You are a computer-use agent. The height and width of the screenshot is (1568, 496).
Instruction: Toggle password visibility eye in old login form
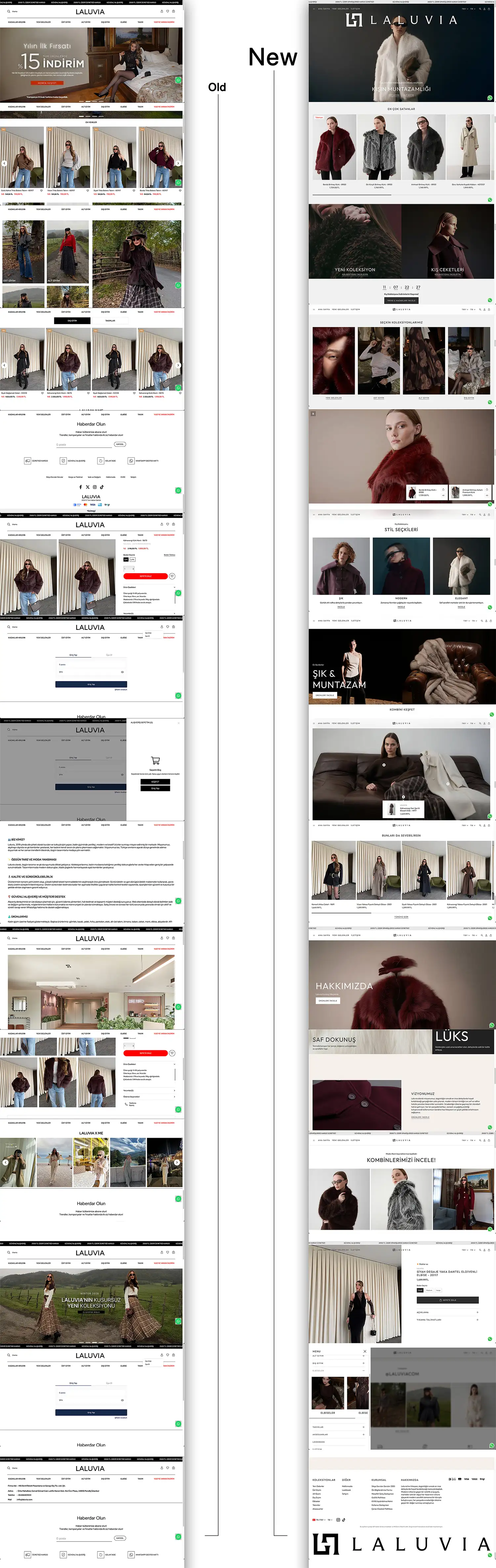[x=122, y=672]
